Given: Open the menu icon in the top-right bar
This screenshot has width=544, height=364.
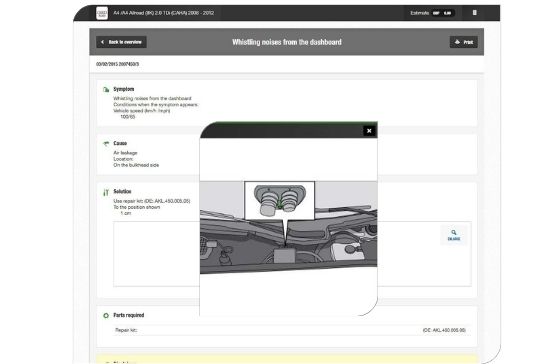Looking at the screenshot, I should tap(474, 13).
